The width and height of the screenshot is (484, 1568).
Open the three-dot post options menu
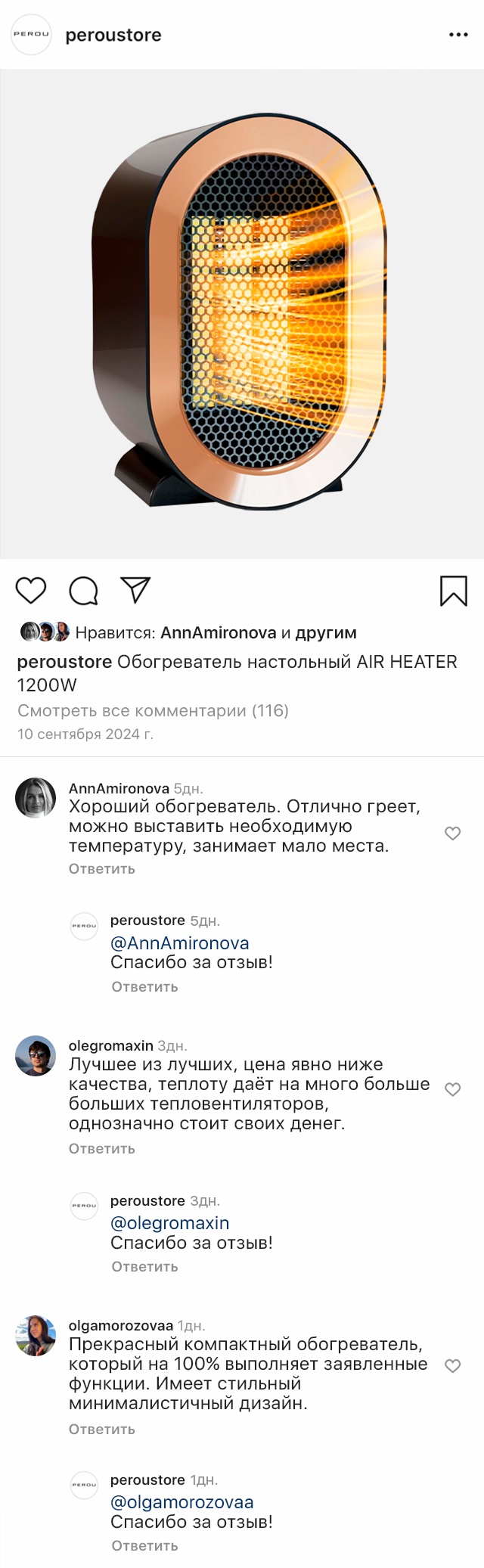[458, 35]
